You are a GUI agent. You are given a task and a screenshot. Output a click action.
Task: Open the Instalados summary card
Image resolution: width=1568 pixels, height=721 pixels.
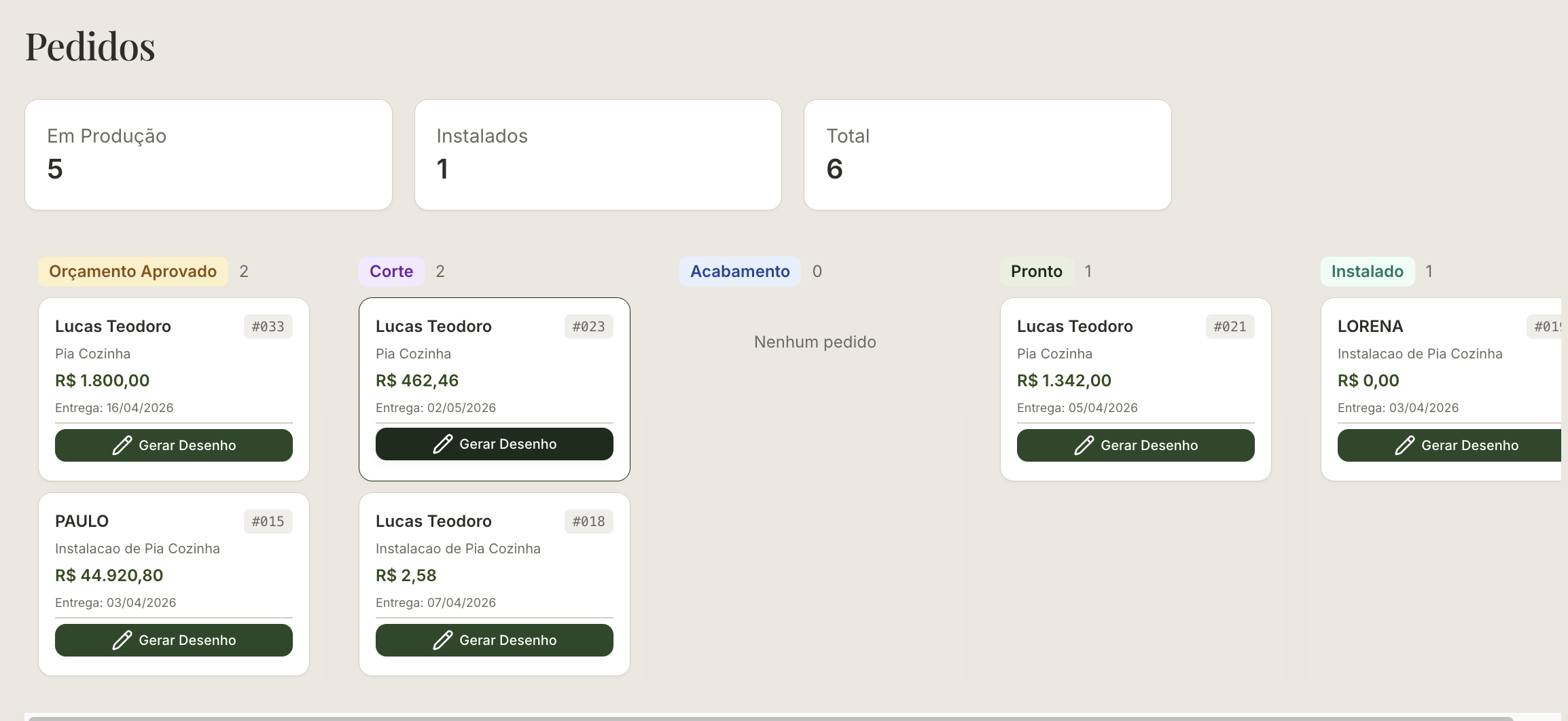pyautogui.click(x=598, y=155)
